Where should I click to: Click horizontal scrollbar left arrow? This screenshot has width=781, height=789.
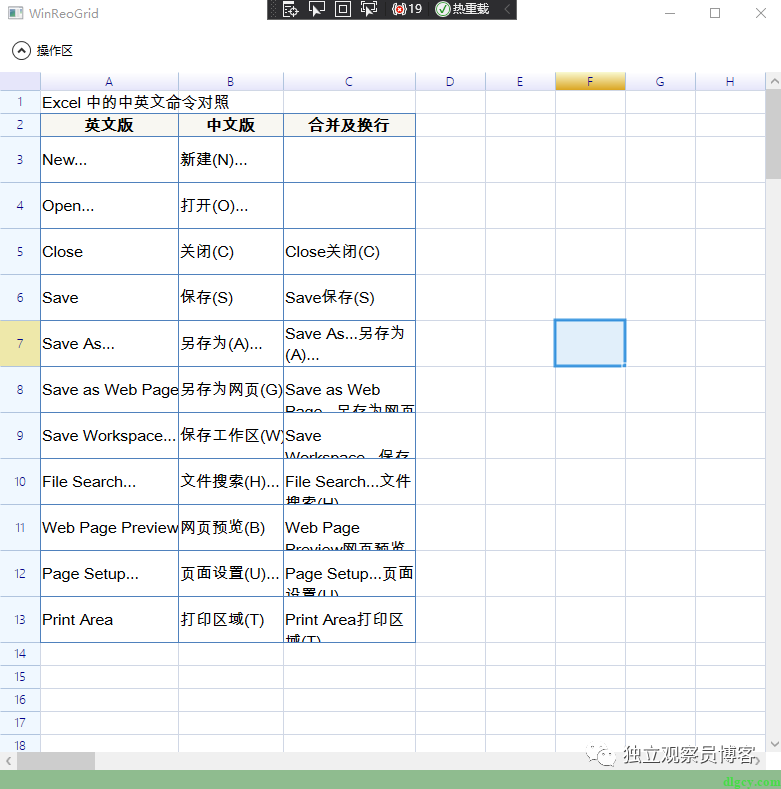pyautogui.click(x=8, y=761)
